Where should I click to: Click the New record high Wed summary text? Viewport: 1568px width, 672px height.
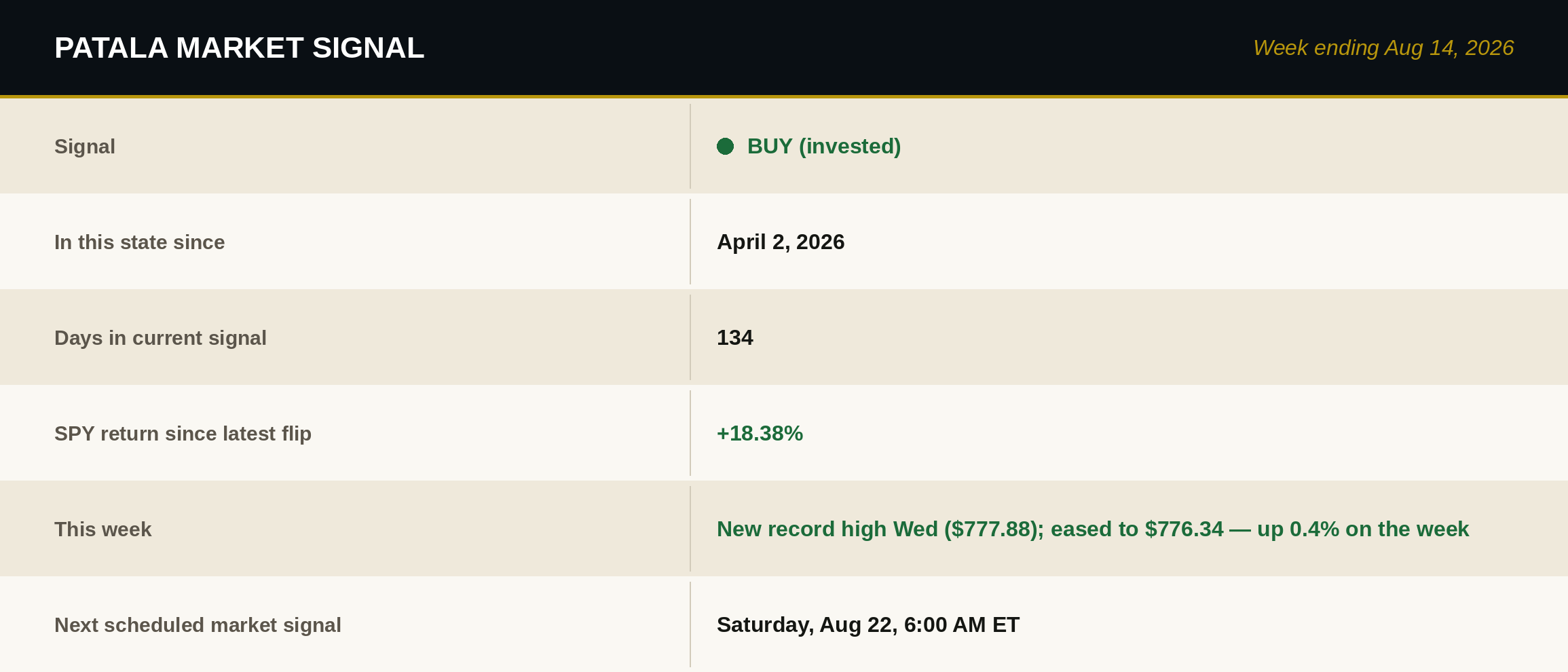pyautogui.click(x=1093, y=529)
